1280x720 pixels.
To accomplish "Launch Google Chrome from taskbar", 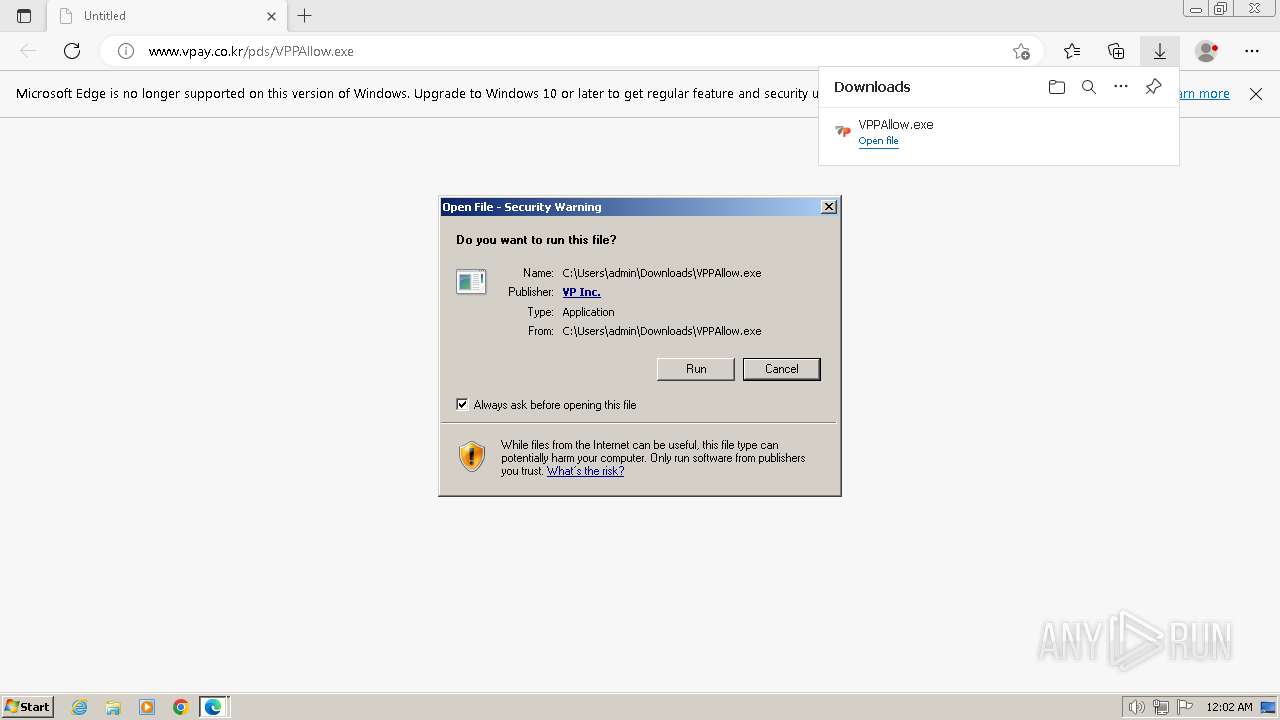I will (x=180, y=707).
